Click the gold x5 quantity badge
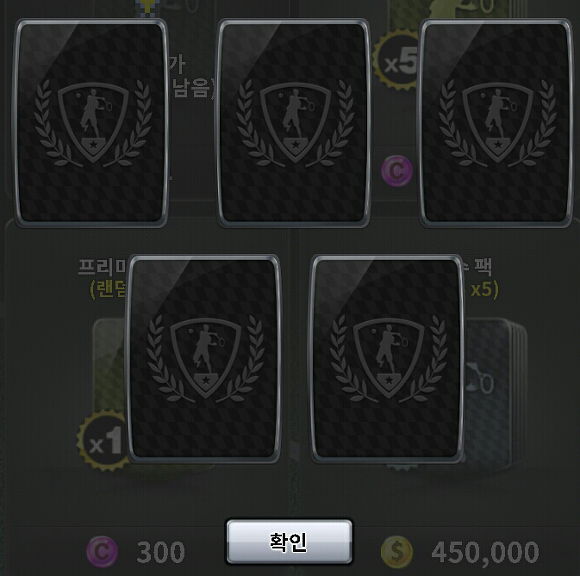This screenshot has width=580, height=576. (396, 61)
